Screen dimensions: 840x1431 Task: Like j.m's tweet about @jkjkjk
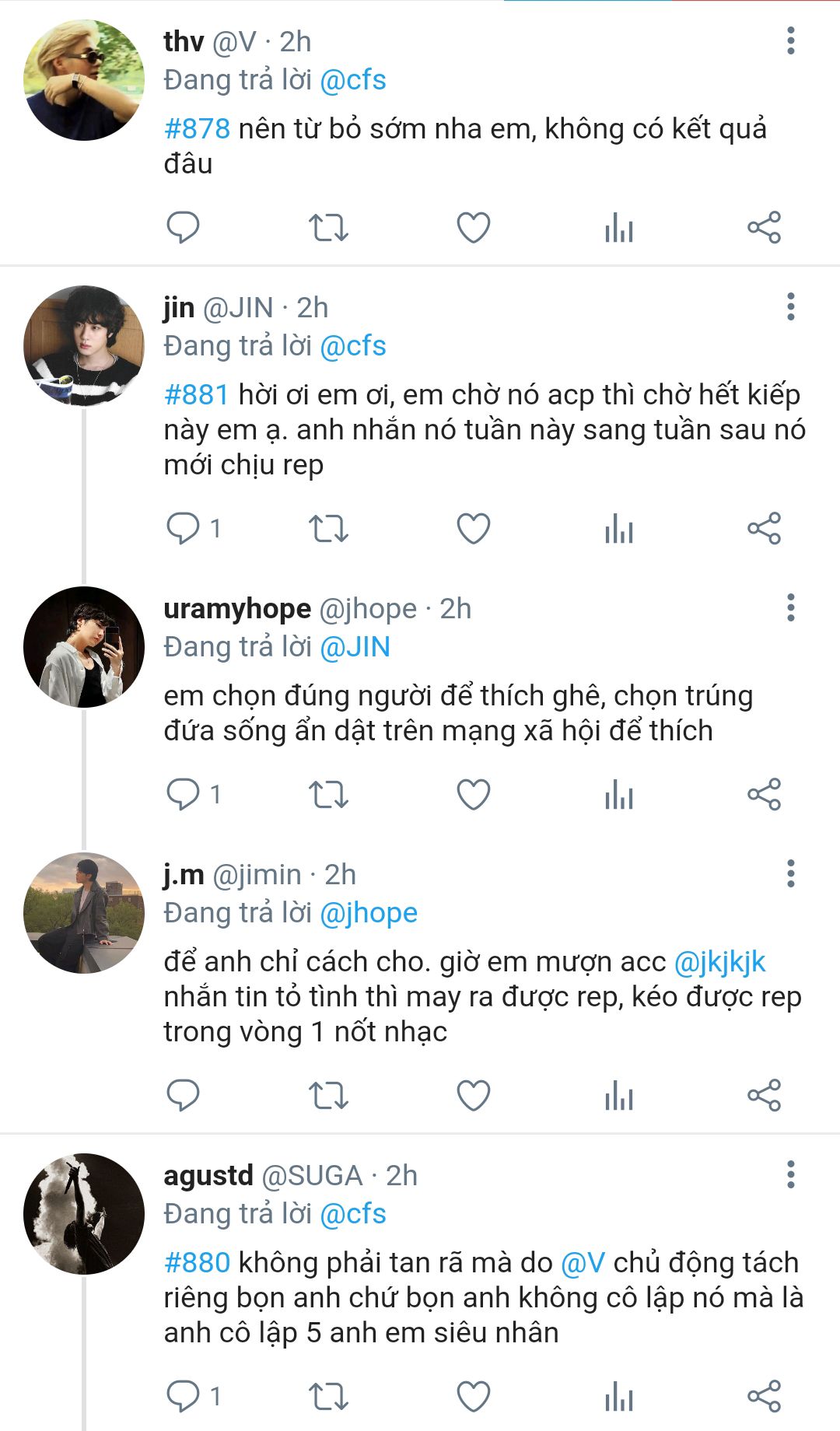click(473, 1096)
